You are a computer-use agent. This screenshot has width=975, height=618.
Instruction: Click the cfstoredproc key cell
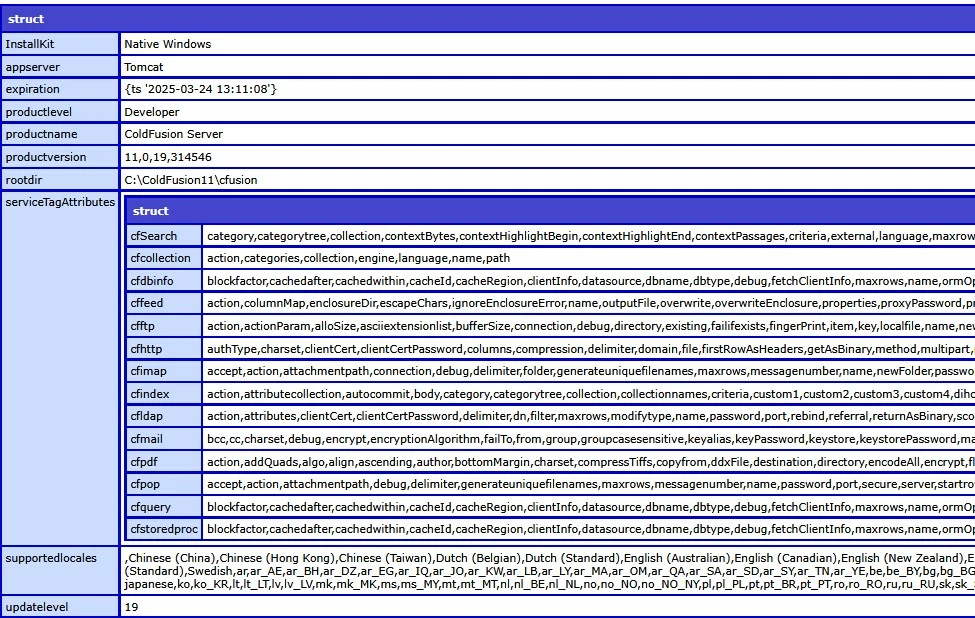click(x=164, y=529)
